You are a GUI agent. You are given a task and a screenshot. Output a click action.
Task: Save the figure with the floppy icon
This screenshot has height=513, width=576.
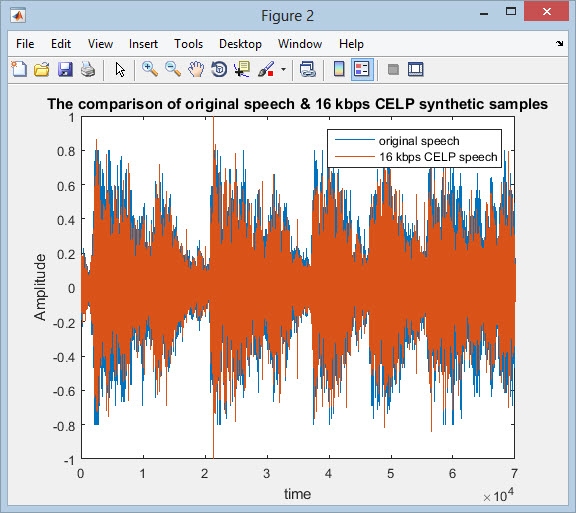click(x=65, y=69)
